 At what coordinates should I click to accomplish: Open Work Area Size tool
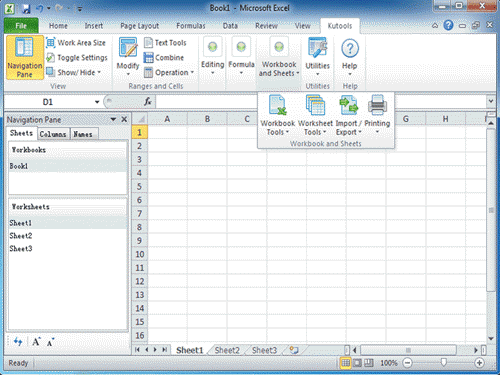click(76, 43)
